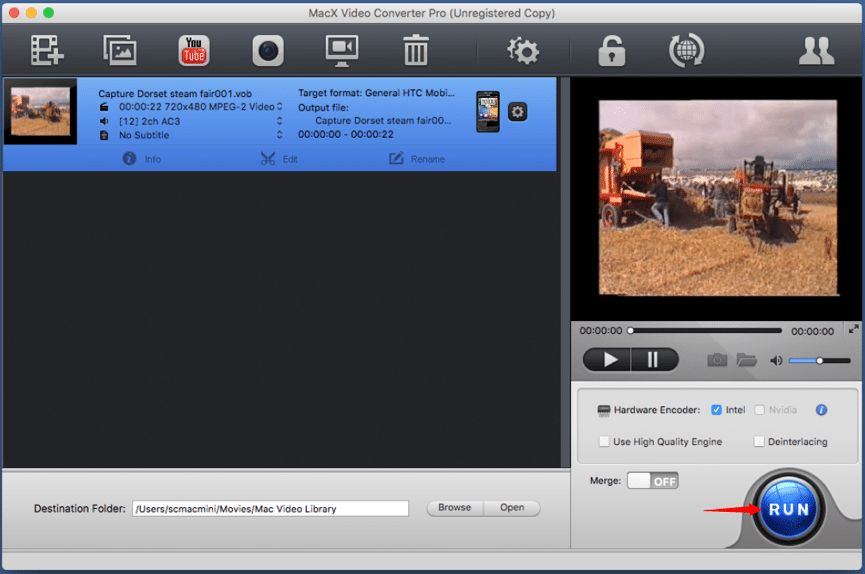Expand preview to fullscreen
Screen dimensions: 865x574
click(853, 329)
